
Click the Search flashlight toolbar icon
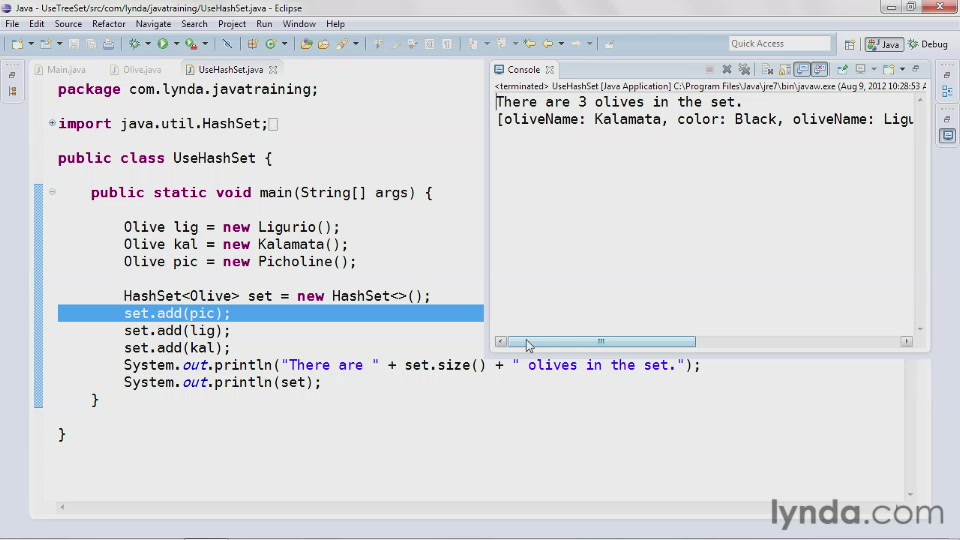(x=342, y=44)
